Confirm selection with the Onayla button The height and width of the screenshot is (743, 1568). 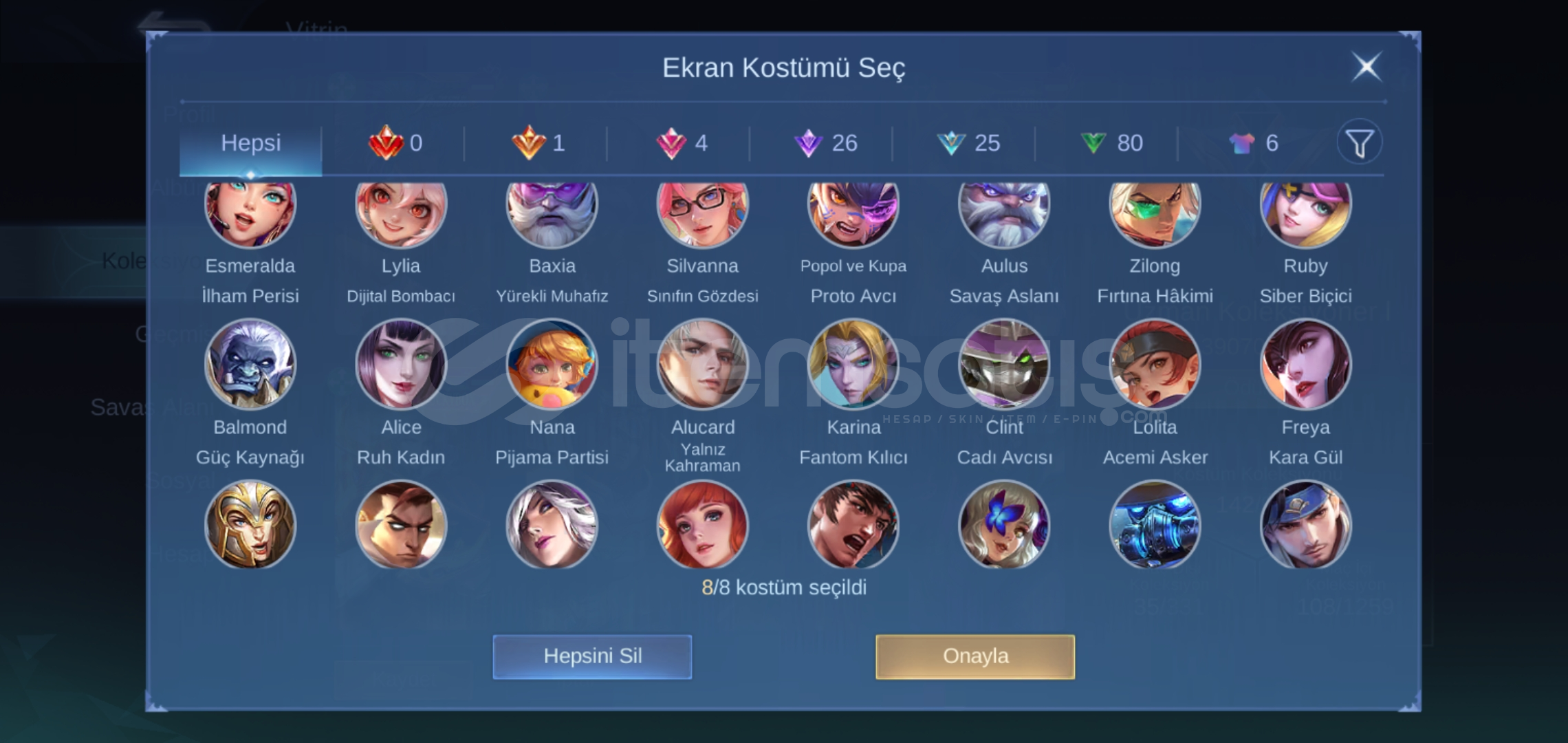(x=975, y=656)
